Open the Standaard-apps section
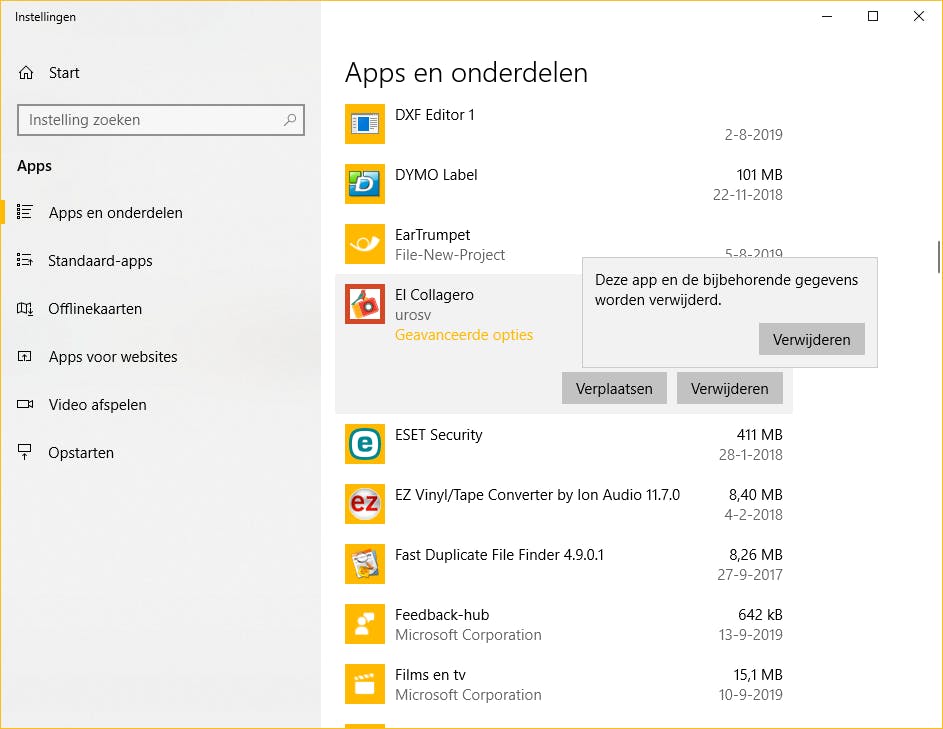Viewport: 943px width, 729px height. 100,260
